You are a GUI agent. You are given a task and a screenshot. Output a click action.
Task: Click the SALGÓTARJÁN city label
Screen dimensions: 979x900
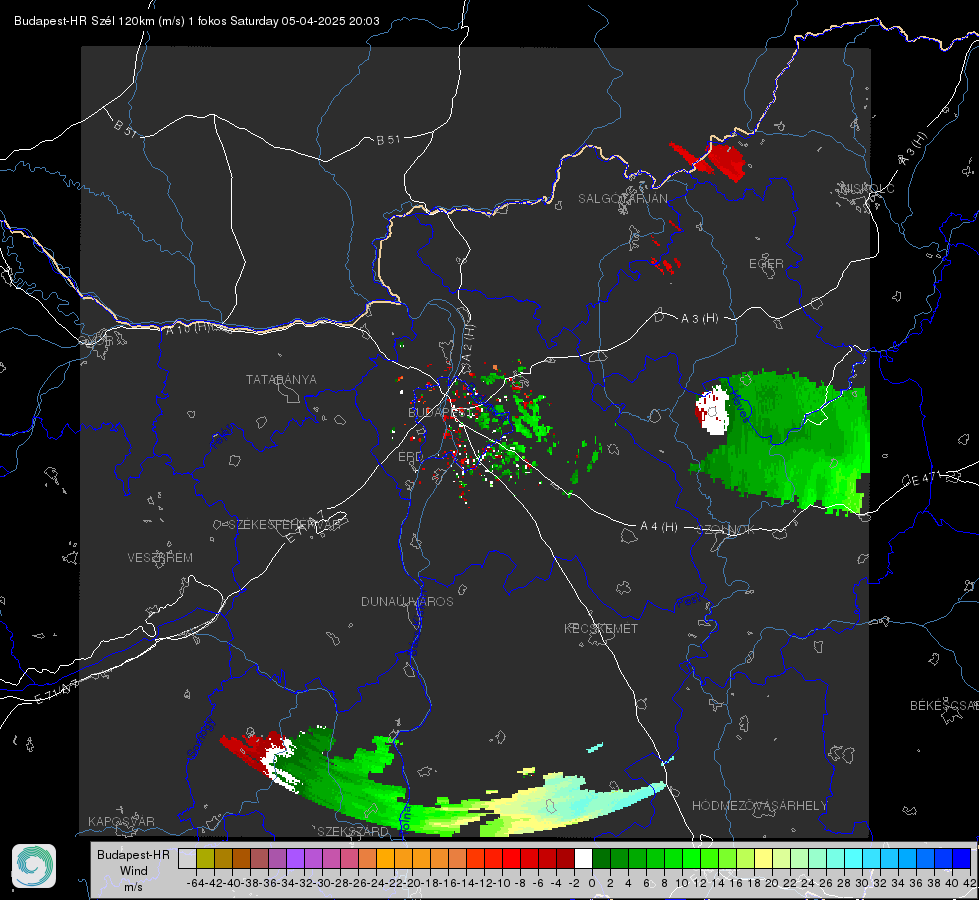pyautogui.click(x=622, y=199)
